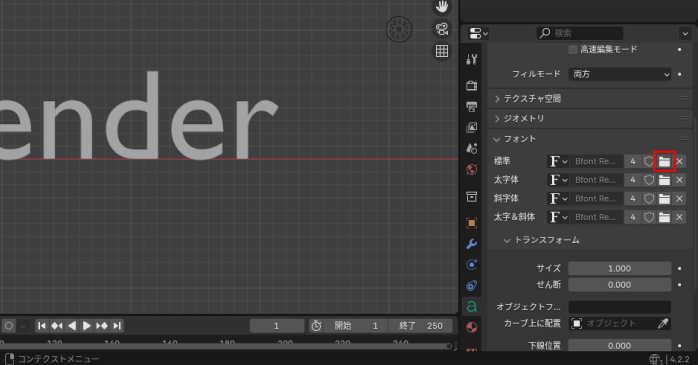Open the フィルモード dropdown showing 両方
The image size is (698, 365).
[620, 74]
